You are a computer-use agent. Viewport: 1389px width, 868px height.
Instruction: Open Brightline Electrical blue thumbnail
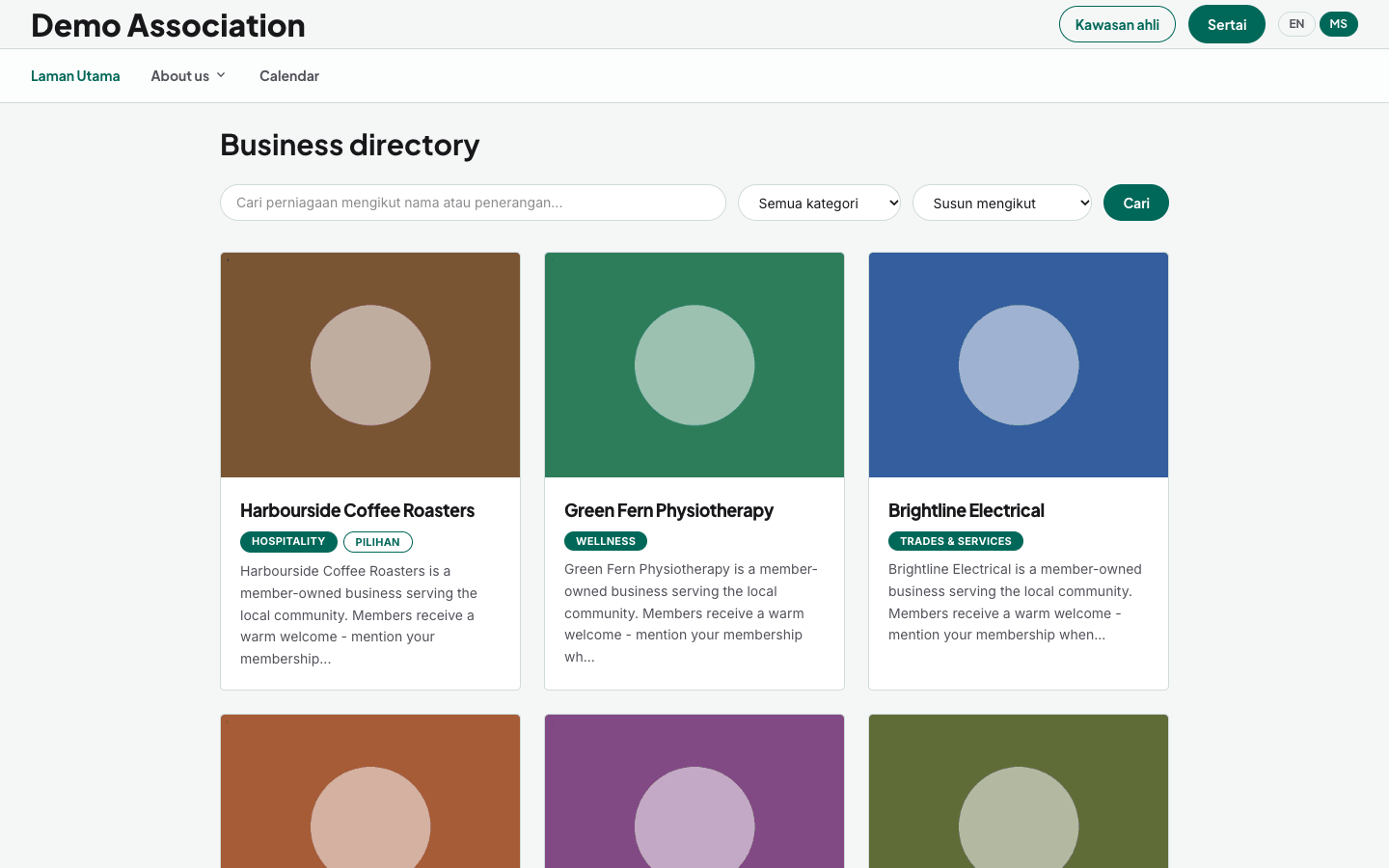point(1019,366)
